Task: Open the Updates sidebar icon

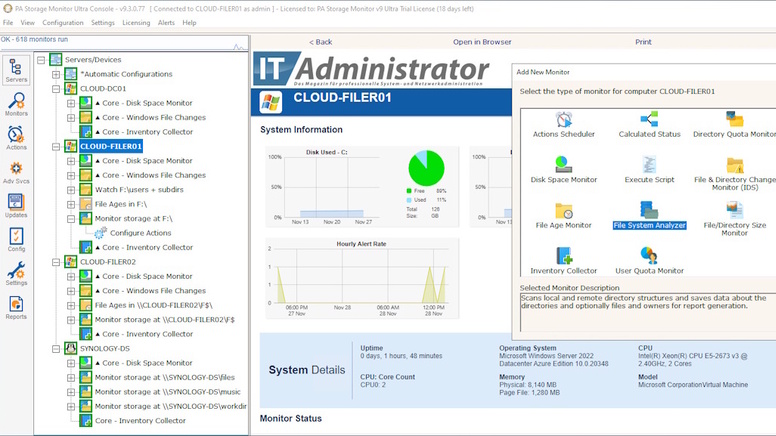Action: click(x=16, y=206)
